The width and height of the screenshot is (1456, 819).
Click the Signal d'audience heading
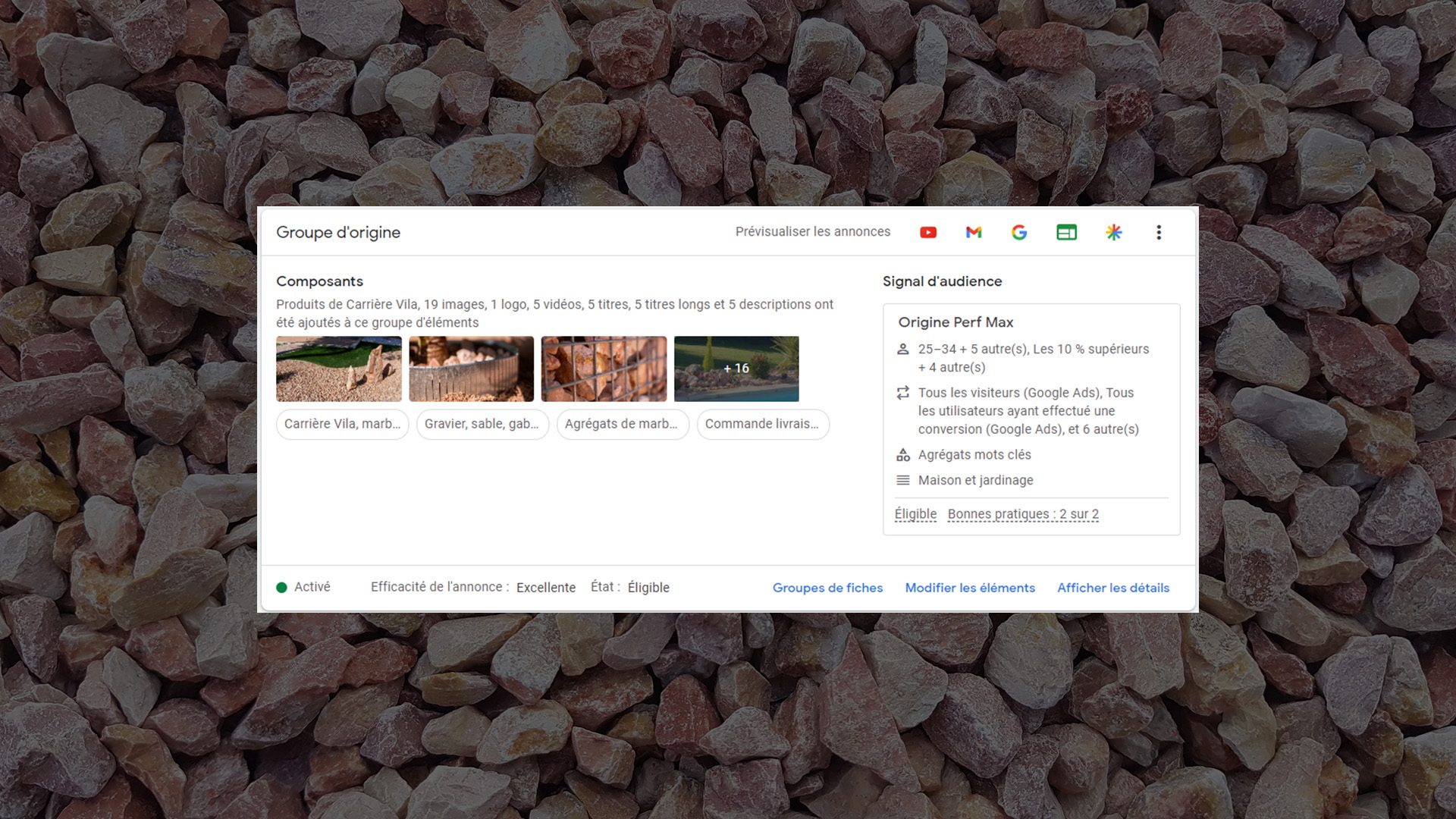pos(942,281)
